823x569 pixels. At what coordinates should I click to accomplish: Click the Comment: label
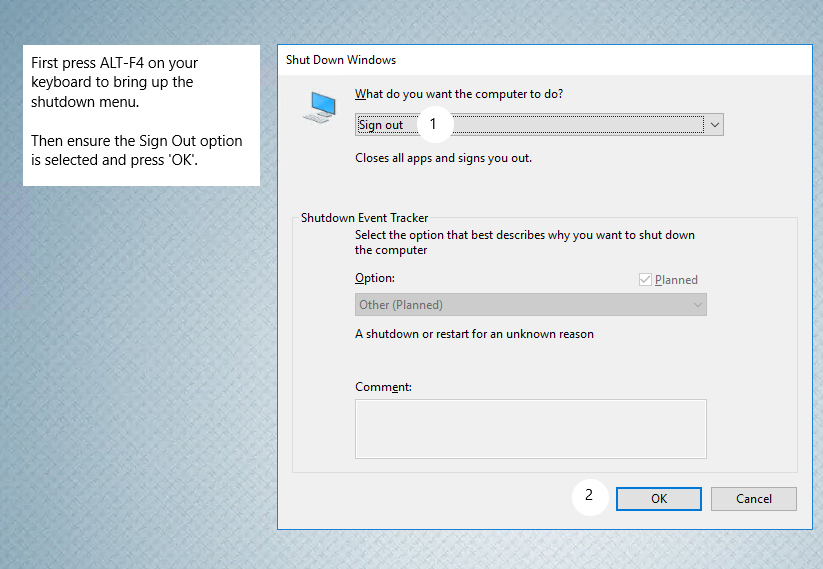coord(383,387)
